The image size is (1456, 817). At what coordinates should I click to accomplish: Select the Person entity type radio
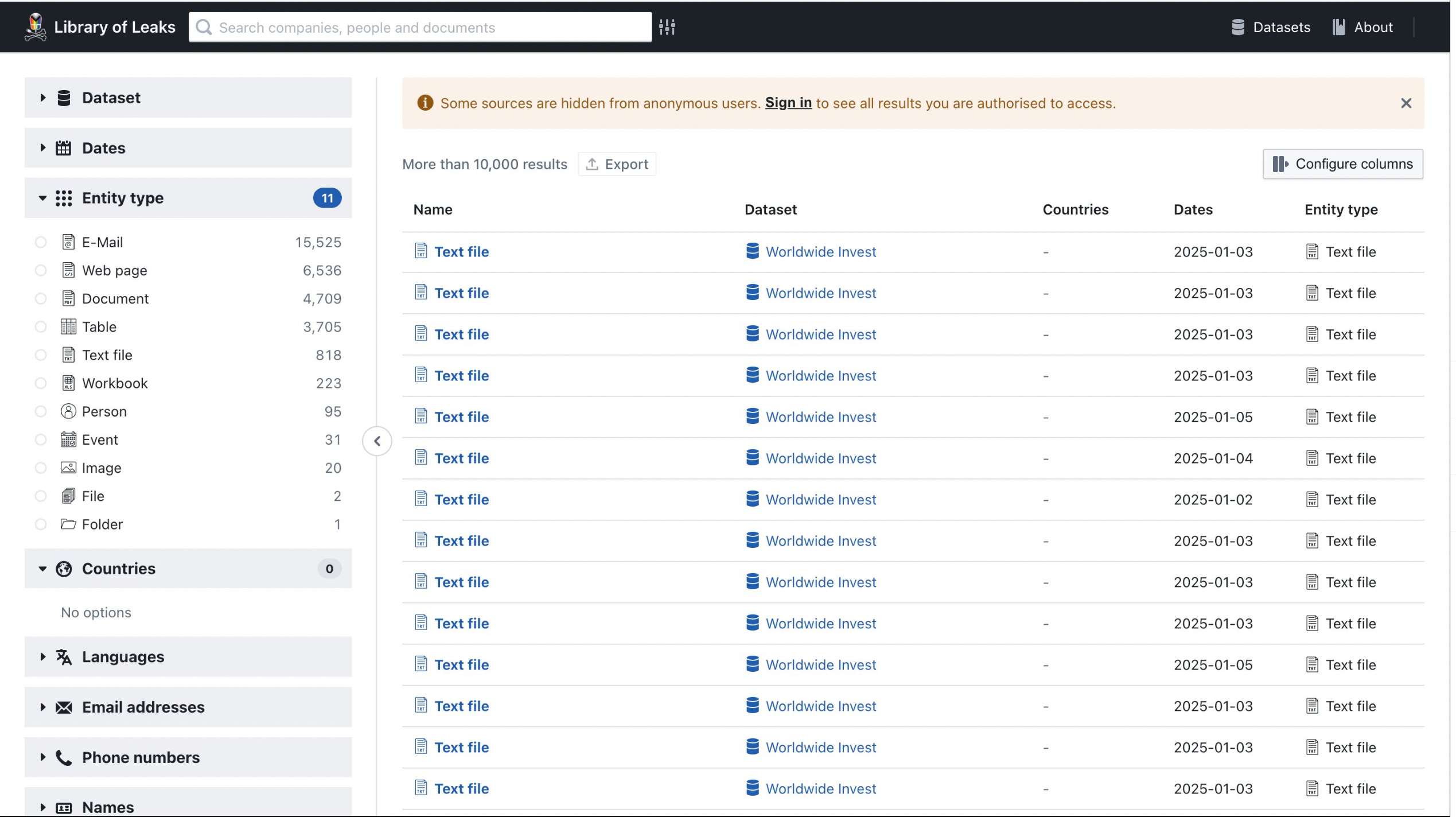pos(41,411)
